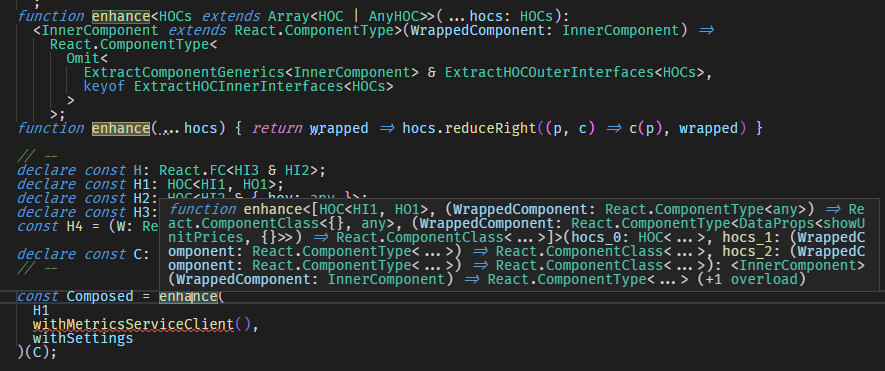Screen dimensions: 885x371
Task: Place cursor on the Omit type
Action: pos(83,58)
